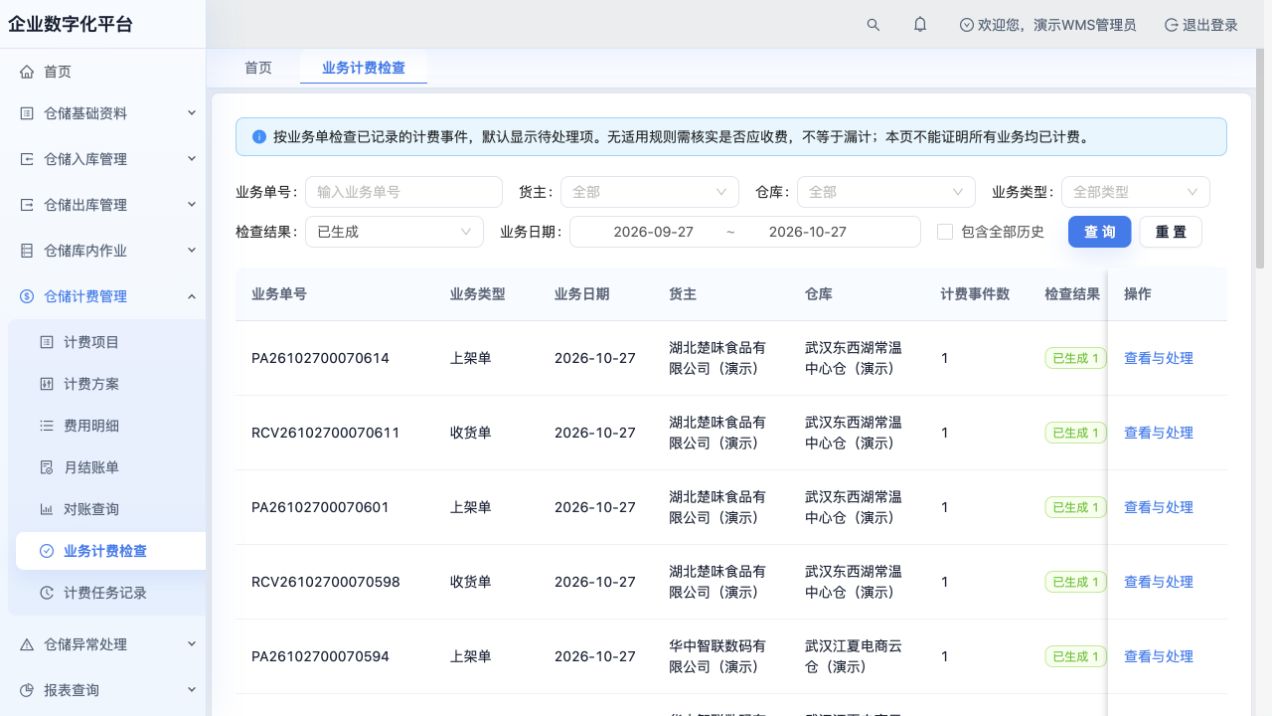Viewport: 1272px width, 716px height.
Task: Click the 重置 button
Action: click(1170, 232)
